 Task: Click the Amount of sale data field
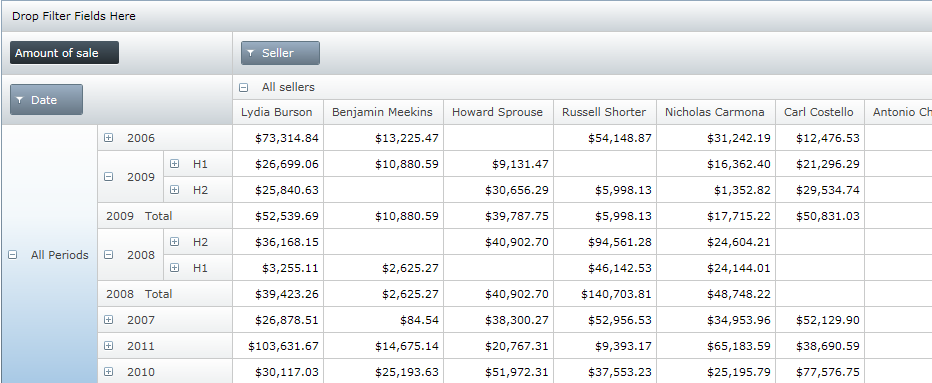click(64, 53)
